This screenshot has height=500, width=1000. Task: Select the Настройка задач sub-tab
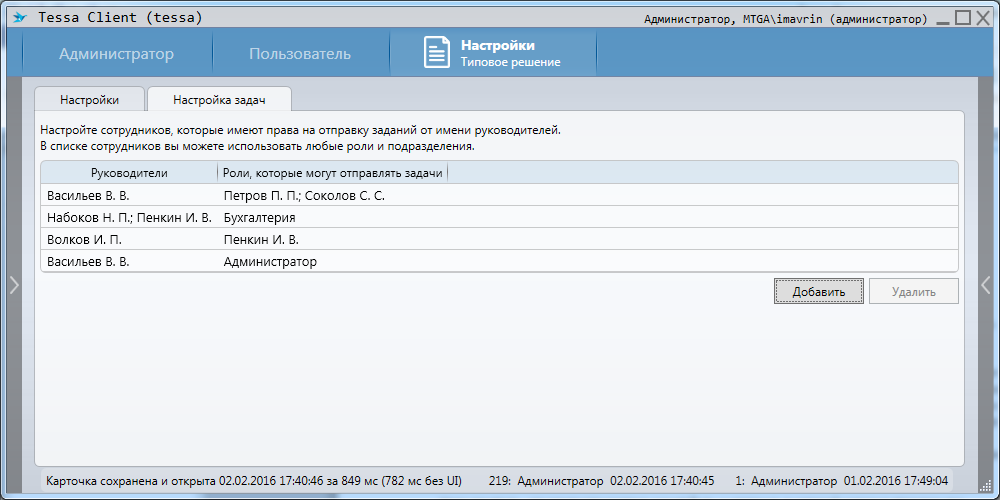click(x=218, y=100)
